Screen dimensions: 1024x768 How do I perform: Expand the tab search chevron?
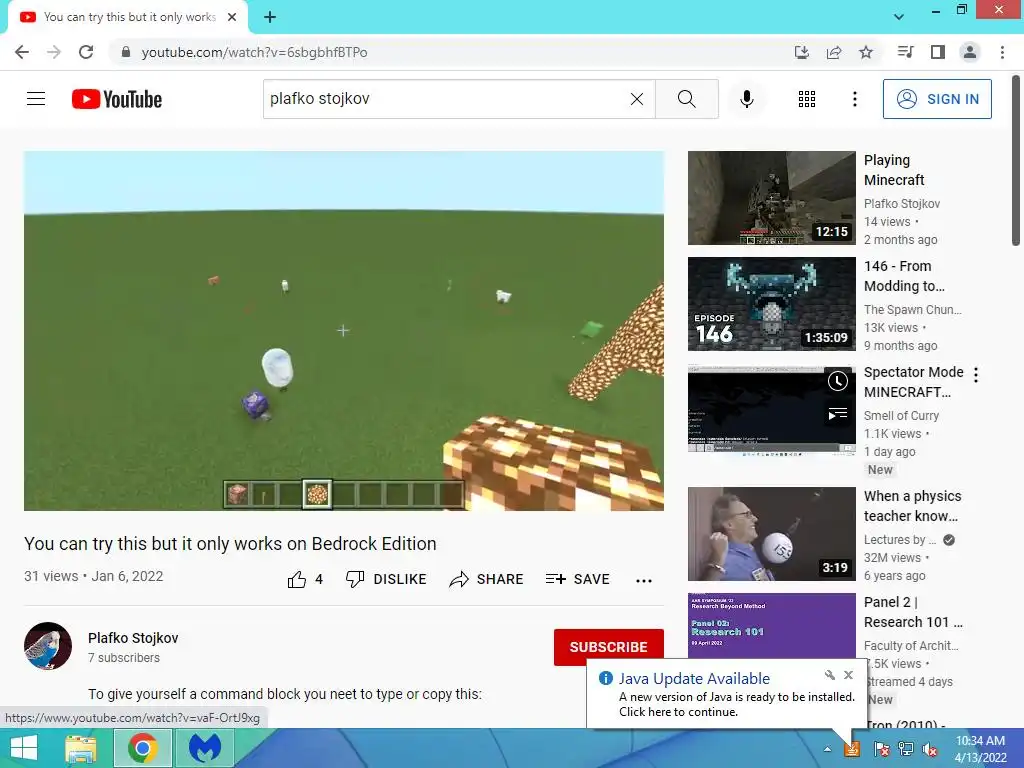[x=899, y=17]
